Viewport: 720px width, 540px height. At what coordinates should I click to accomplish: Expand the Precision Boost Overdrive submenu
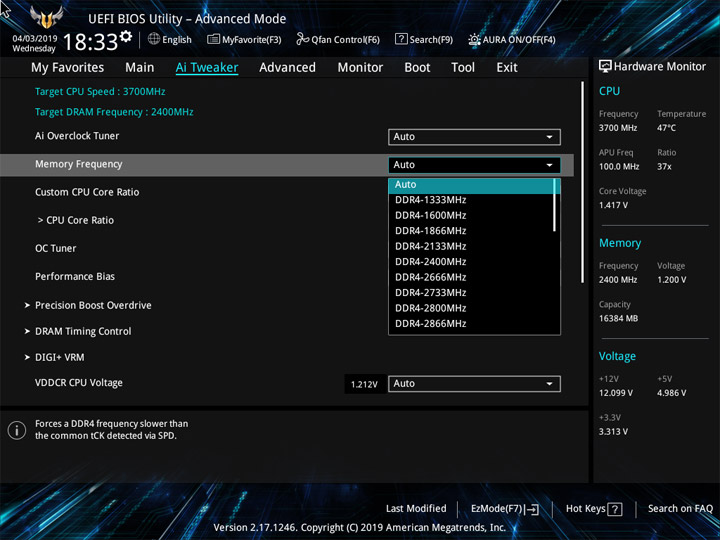click(x=92, y=305)
